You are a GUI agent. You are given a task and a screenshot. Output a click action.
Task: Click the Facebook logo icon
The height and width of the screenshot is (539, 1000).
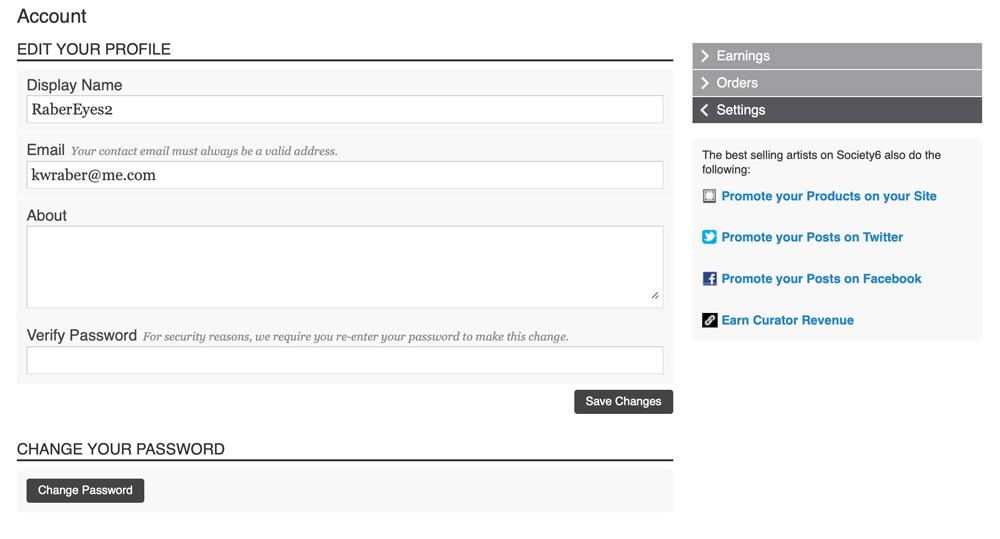pos(709,279)
